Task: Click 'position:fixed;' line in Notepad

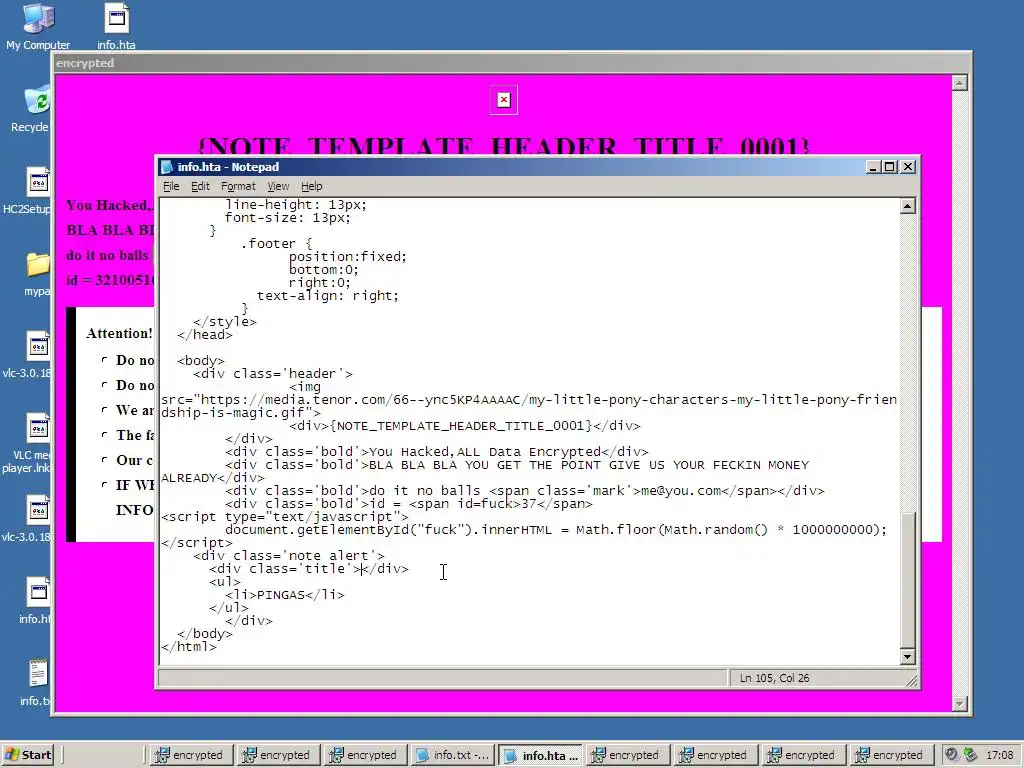Action: point(347,257)
